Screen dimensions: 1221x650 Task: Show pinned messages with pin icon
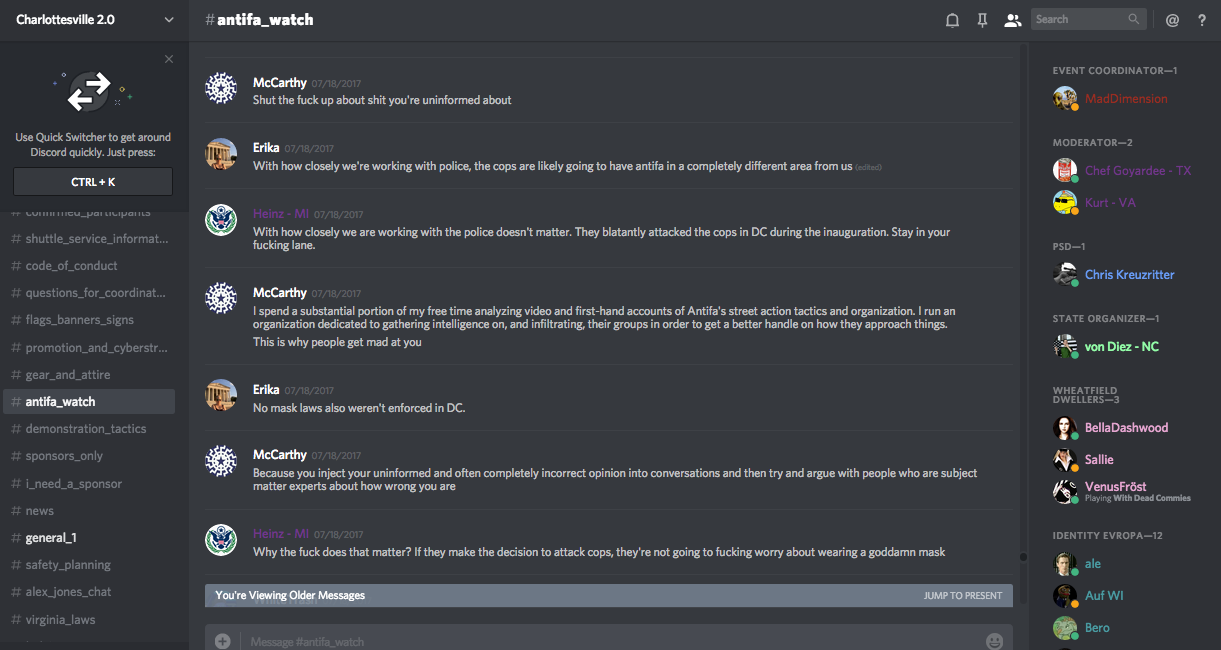click(982, 20)
